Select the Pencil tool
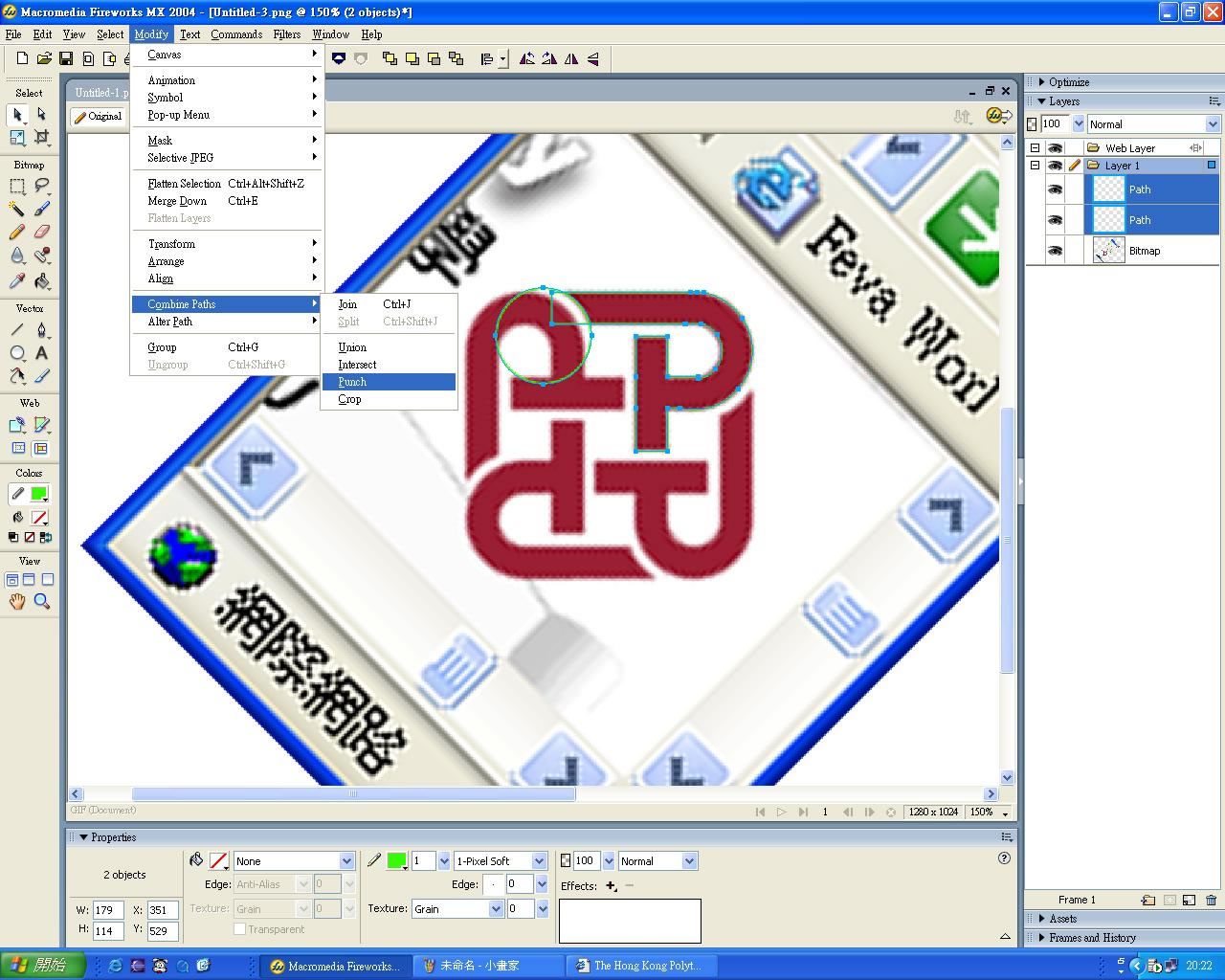The width and height of the screenshot is (1225, 980). coord(17,232)
